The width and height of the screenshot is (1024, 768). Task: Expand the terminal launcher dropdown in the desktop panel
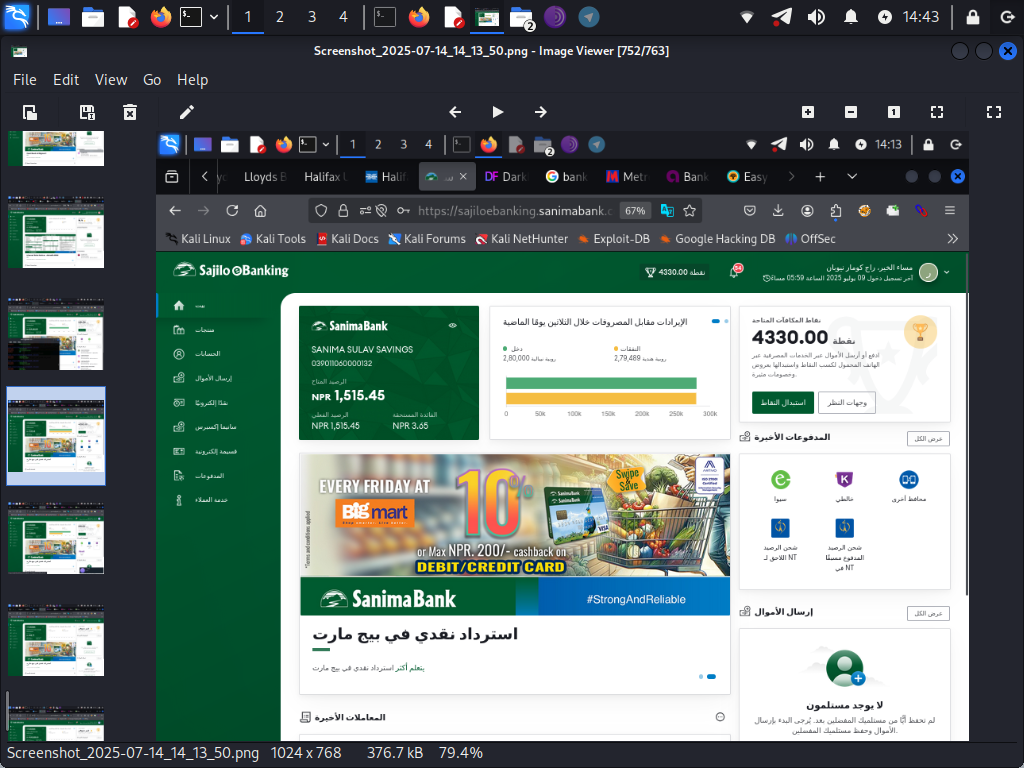pos(214,17)
